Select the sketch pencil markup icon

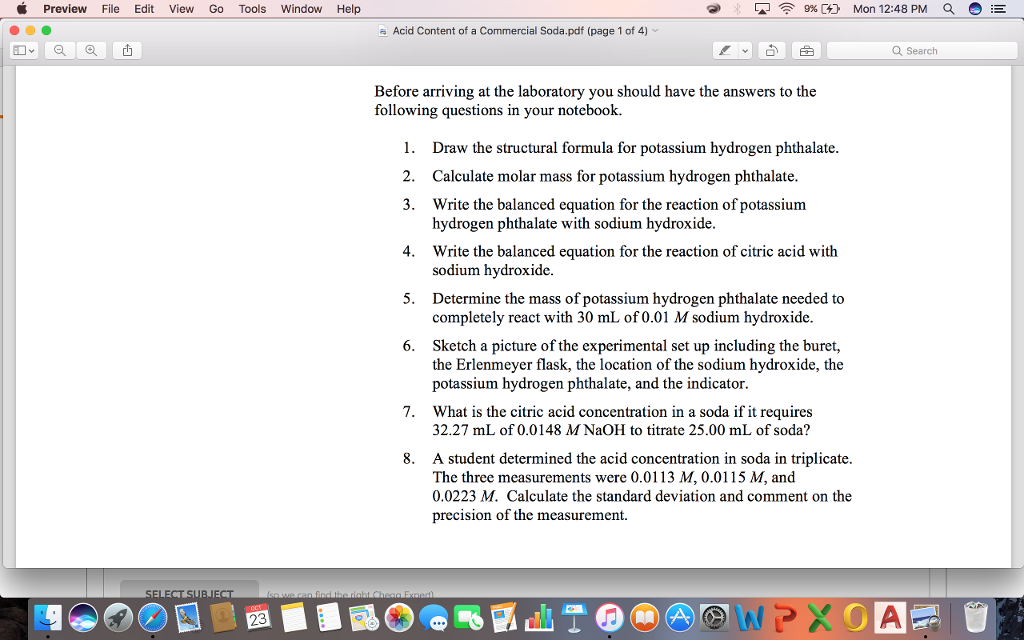point(724,50)
